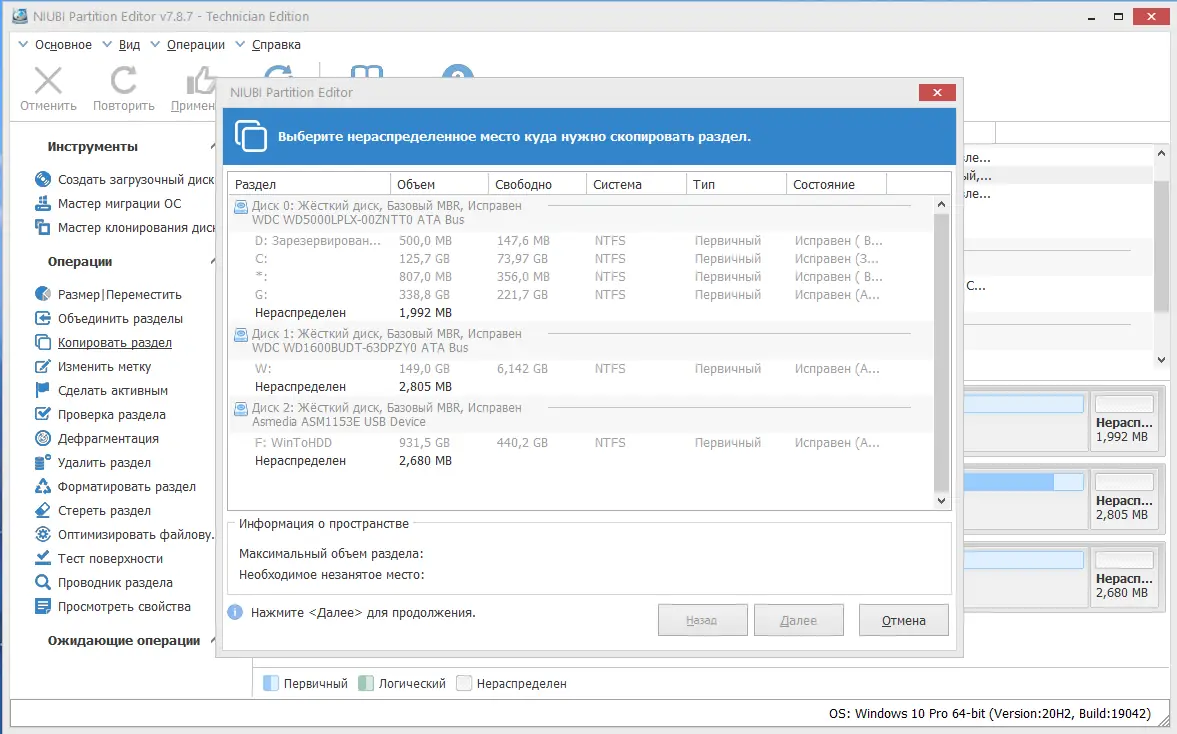The width and height of the screenshot is (1177, 734).
Task: Choose the merge partitions icon
Action: [x=43, y=318]
